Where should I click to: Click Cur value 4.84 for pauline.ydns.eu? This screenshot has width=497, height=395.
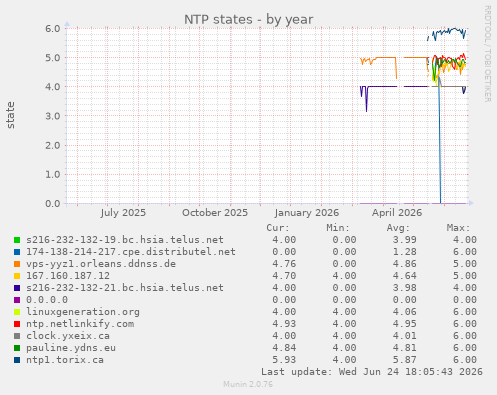(x=284, y=348)
